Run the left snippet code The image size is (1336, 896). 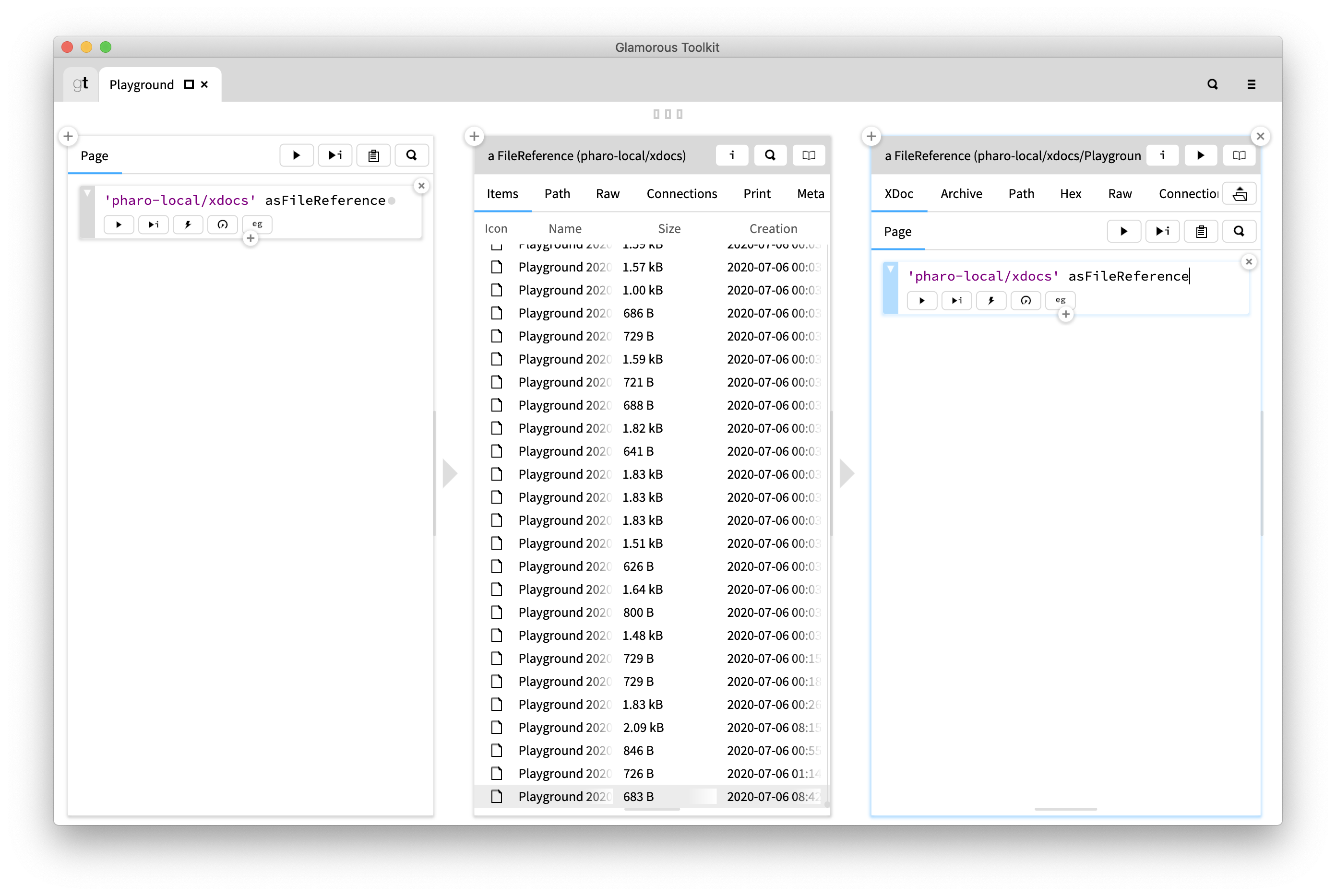click(119, 224)
